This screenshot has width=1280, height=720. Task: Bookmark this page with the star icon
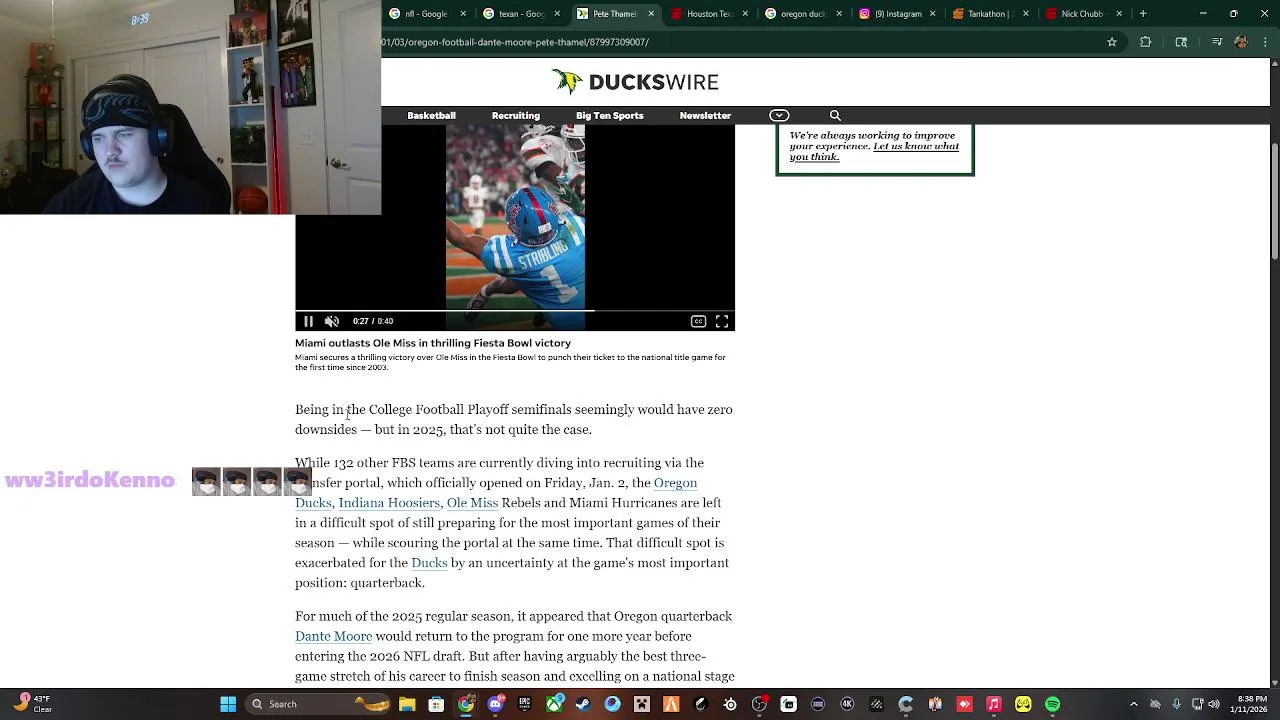(1112, 42)
